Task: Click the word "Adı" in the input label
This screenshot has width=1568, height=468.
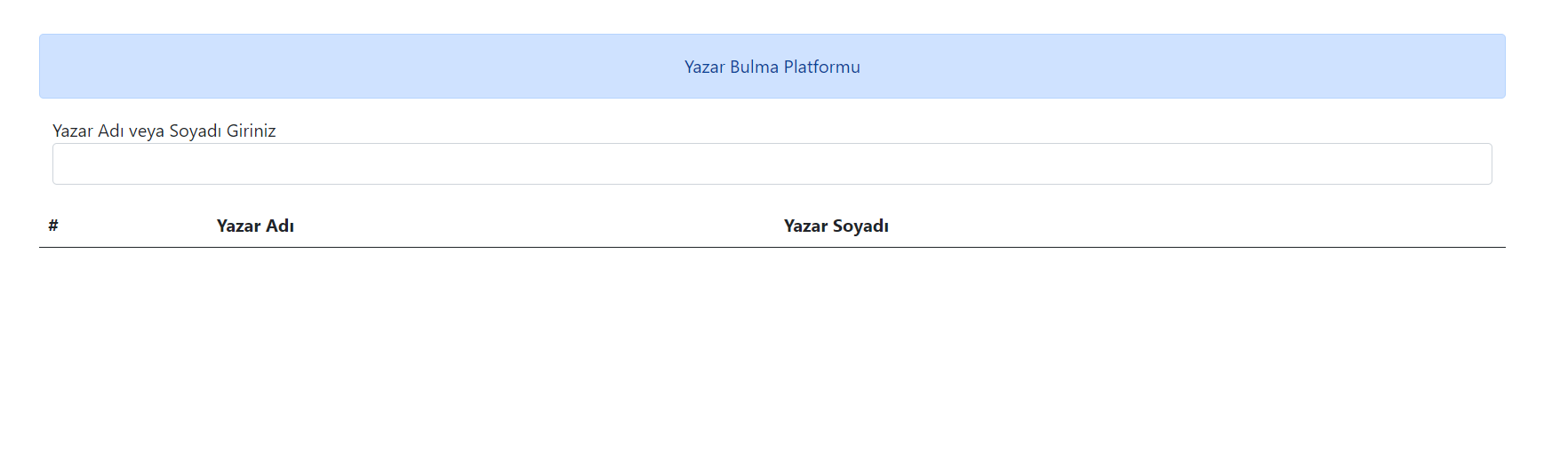Action: pyautogui.click(x=111, y=131)
